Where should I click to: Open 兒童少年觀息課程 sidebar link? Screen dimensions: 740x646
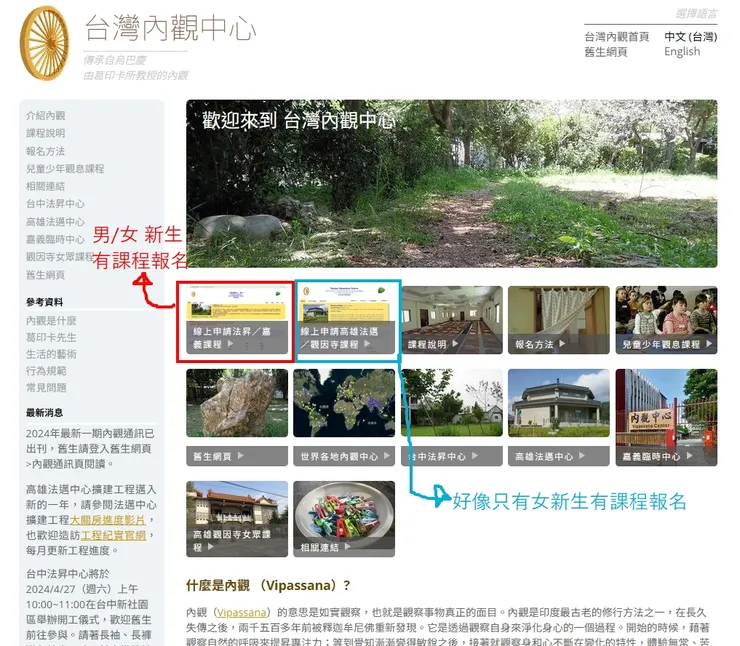[x=65, y=168]
